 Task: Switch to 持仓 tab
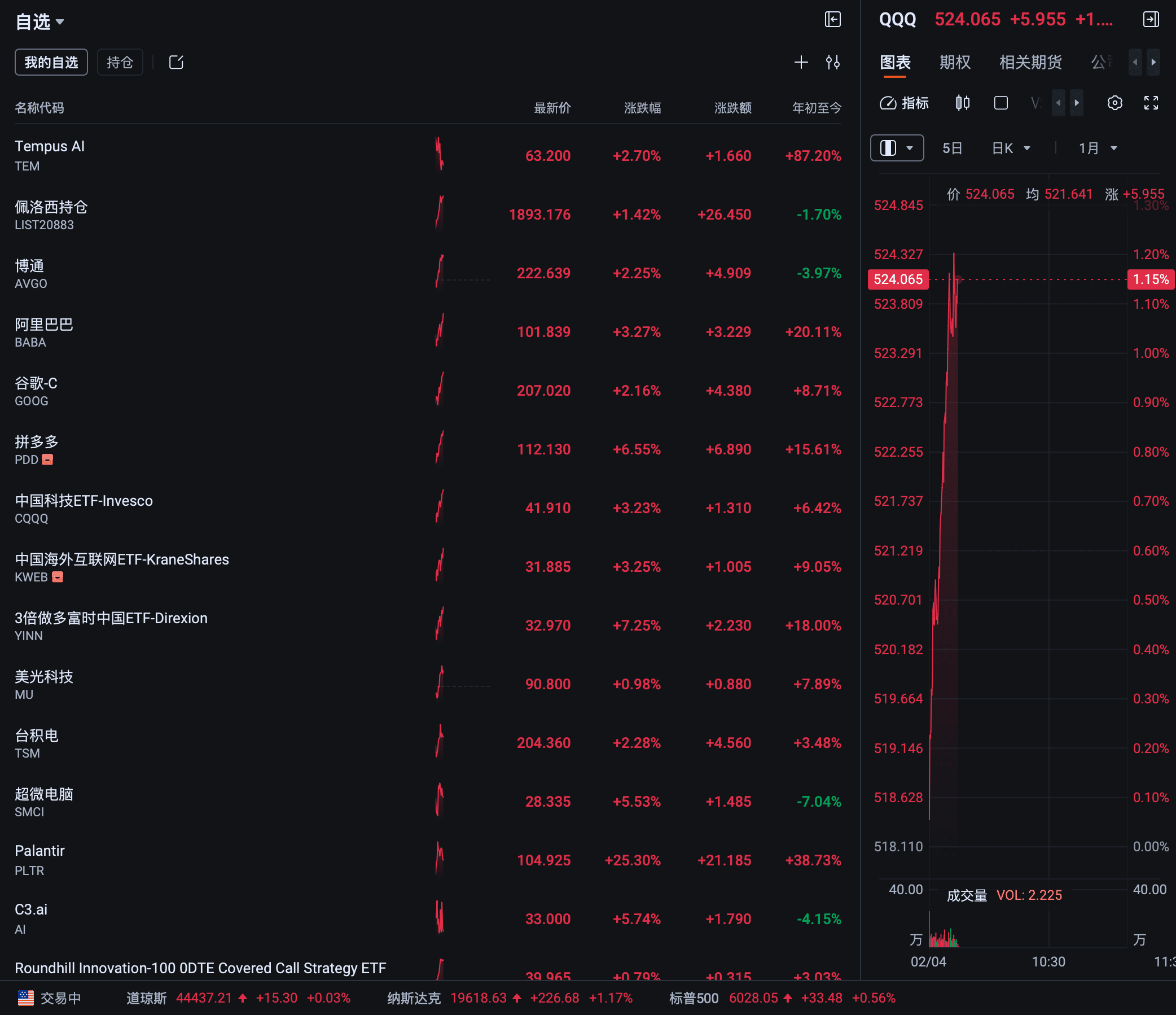[120, 62]
